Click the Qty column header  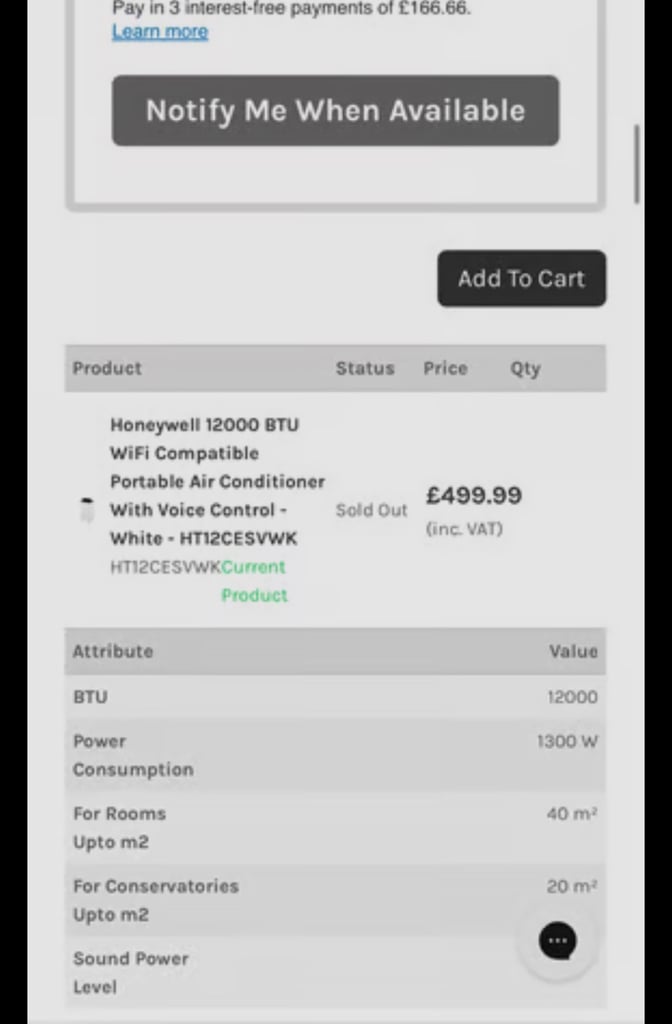pyautogui.click(x=525, y=369)
